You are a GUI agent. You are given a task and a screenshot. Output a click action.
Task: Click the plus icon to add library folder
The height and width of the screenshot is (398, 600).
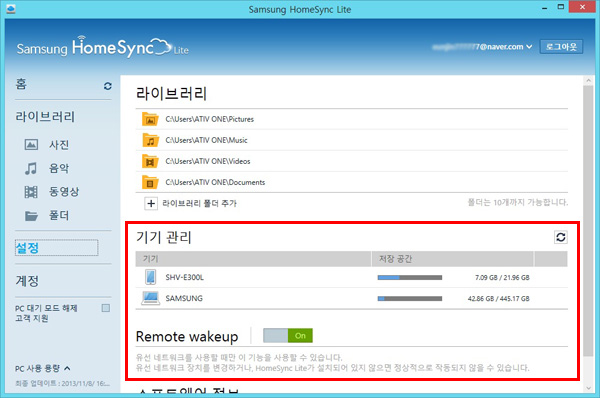151,203
